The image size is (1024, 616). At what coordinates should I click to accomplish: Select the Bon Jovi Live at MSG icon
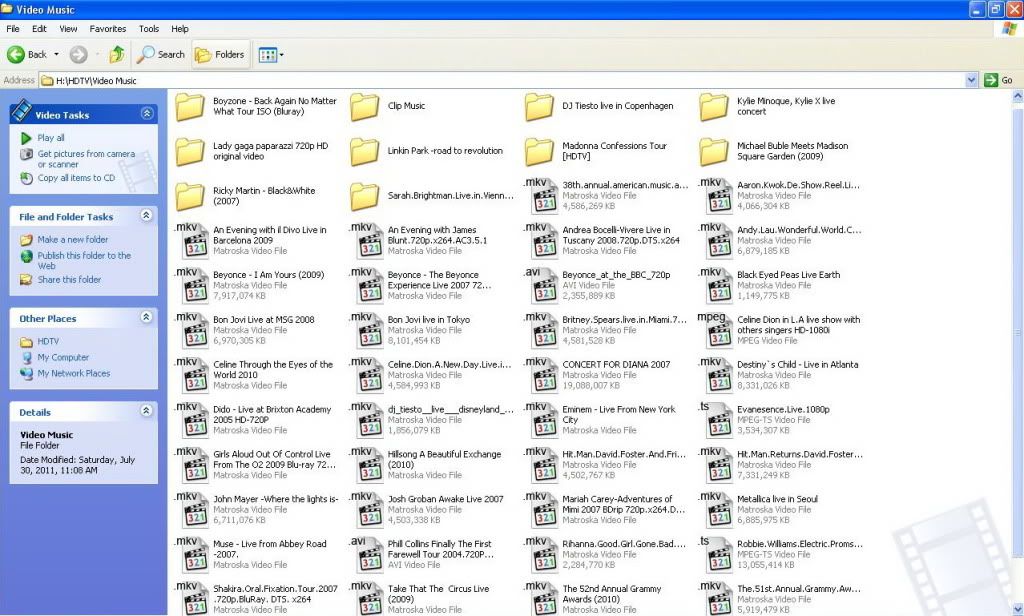(191, 331)
